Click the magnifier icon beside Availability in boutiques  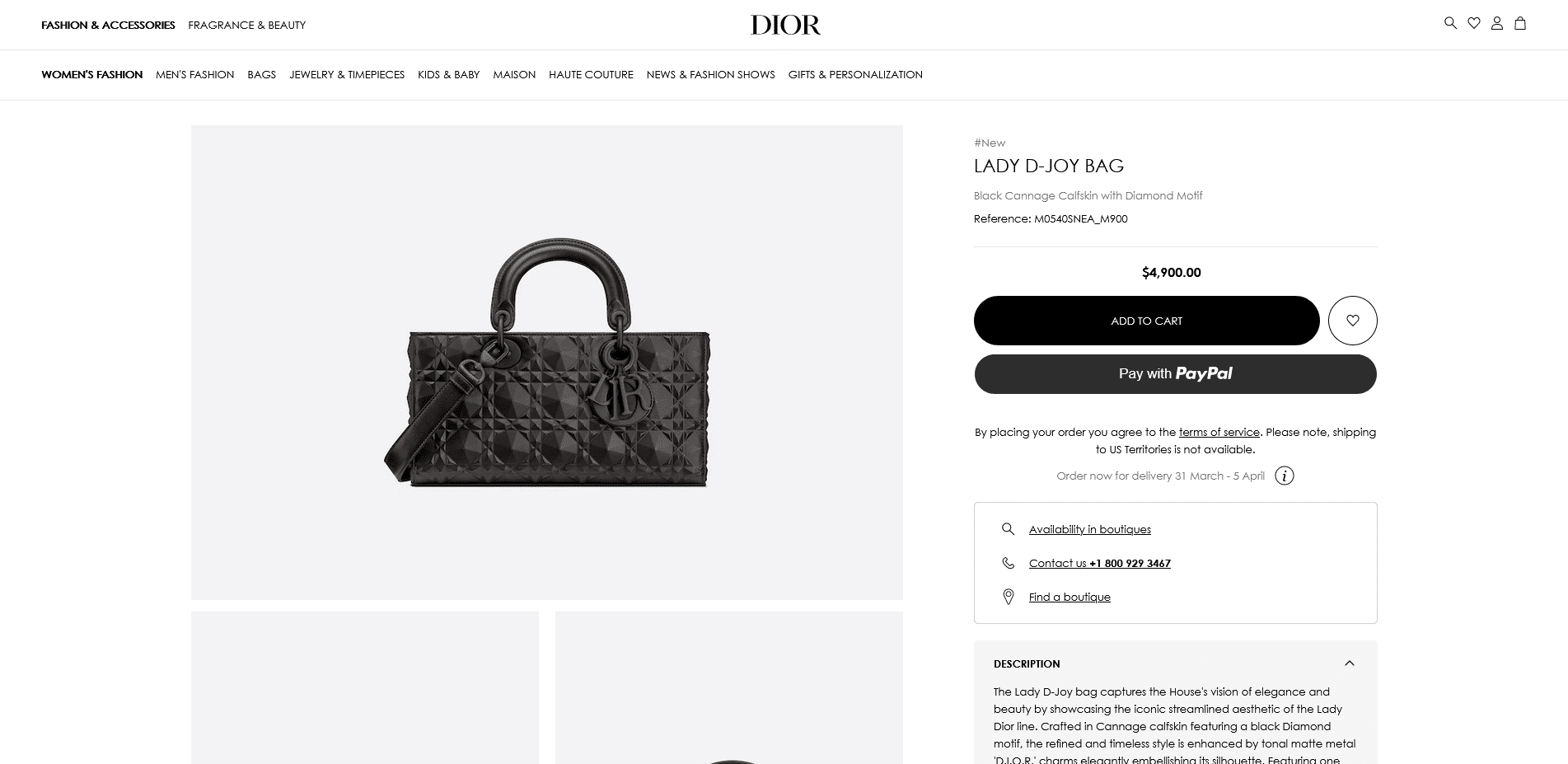click(1008, 529)
